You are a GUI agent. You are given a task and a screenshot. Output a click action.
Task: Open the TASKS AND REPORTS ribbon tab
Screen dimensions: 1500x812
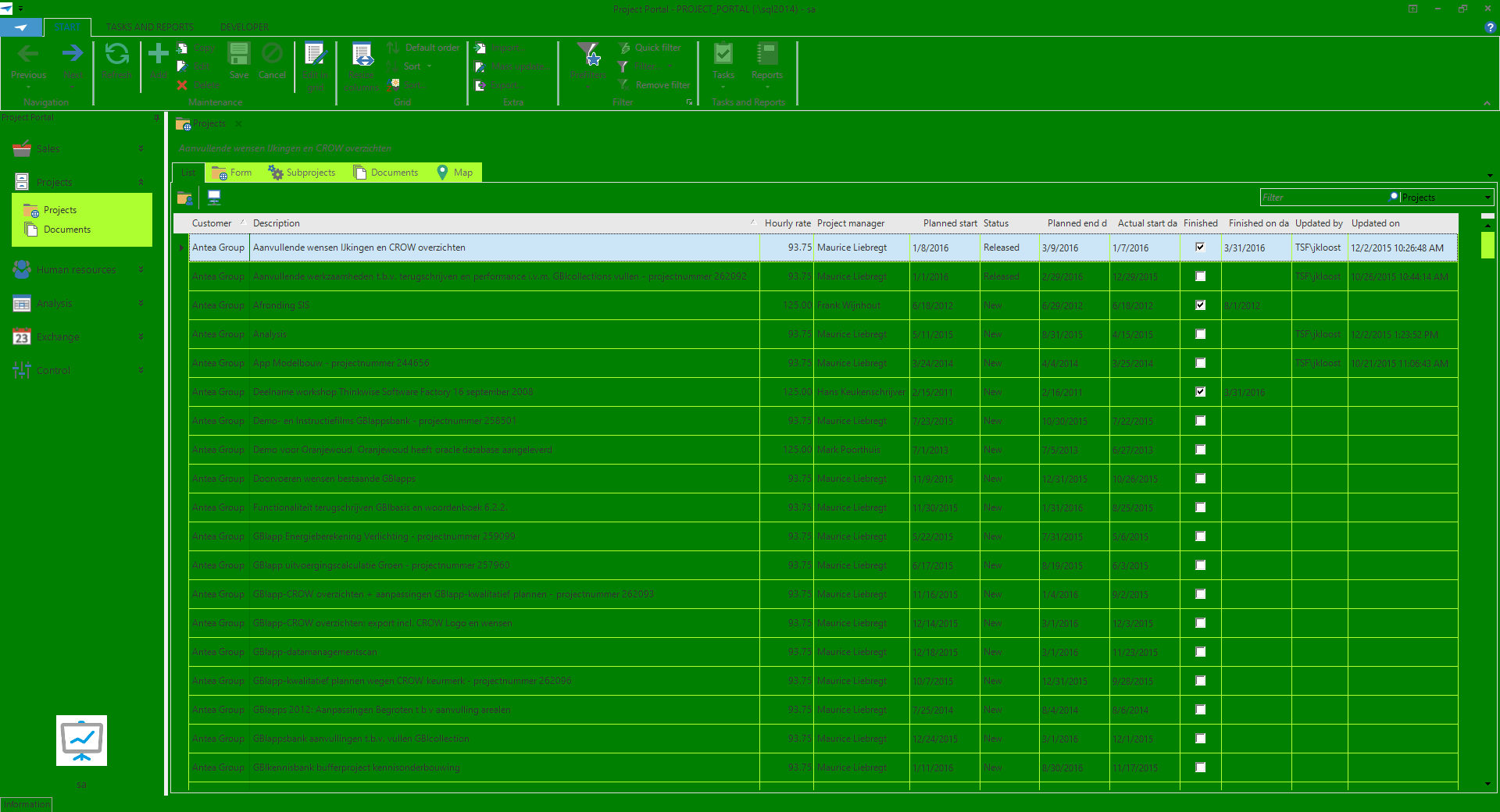click(150, 27)
